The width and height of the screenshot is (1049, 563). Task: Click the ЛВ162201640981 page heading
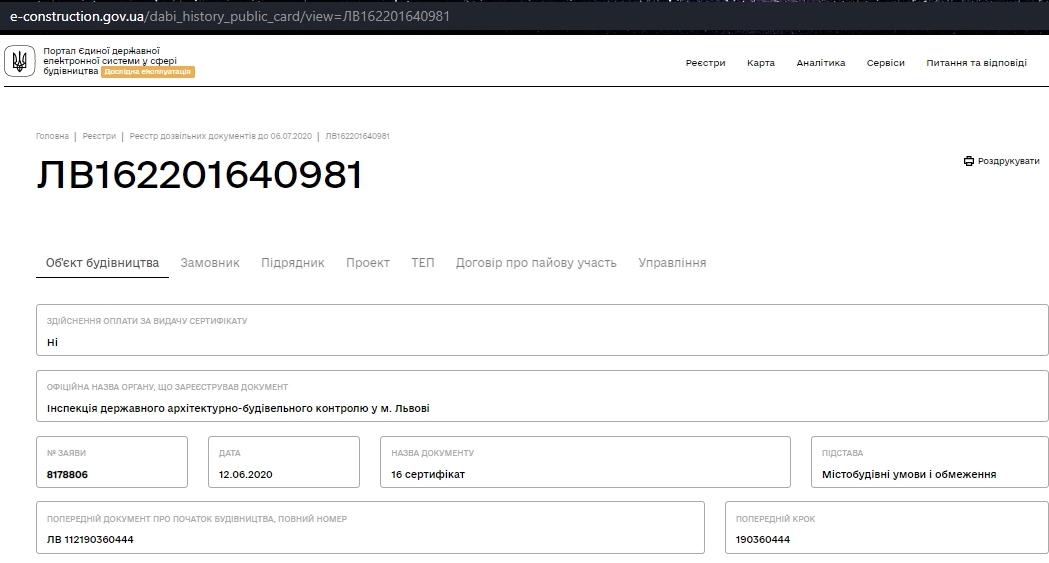pos(199,175)
